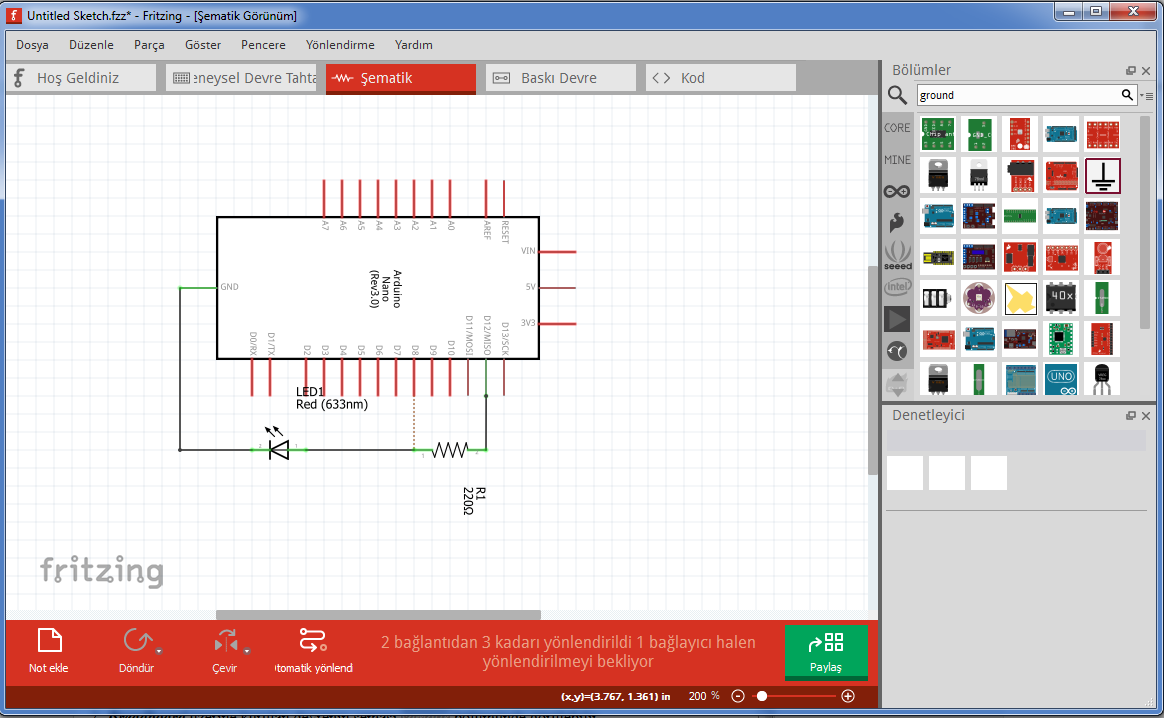Open the Intel parts bin
1164x718 pixels.
[x=897, y=287]
